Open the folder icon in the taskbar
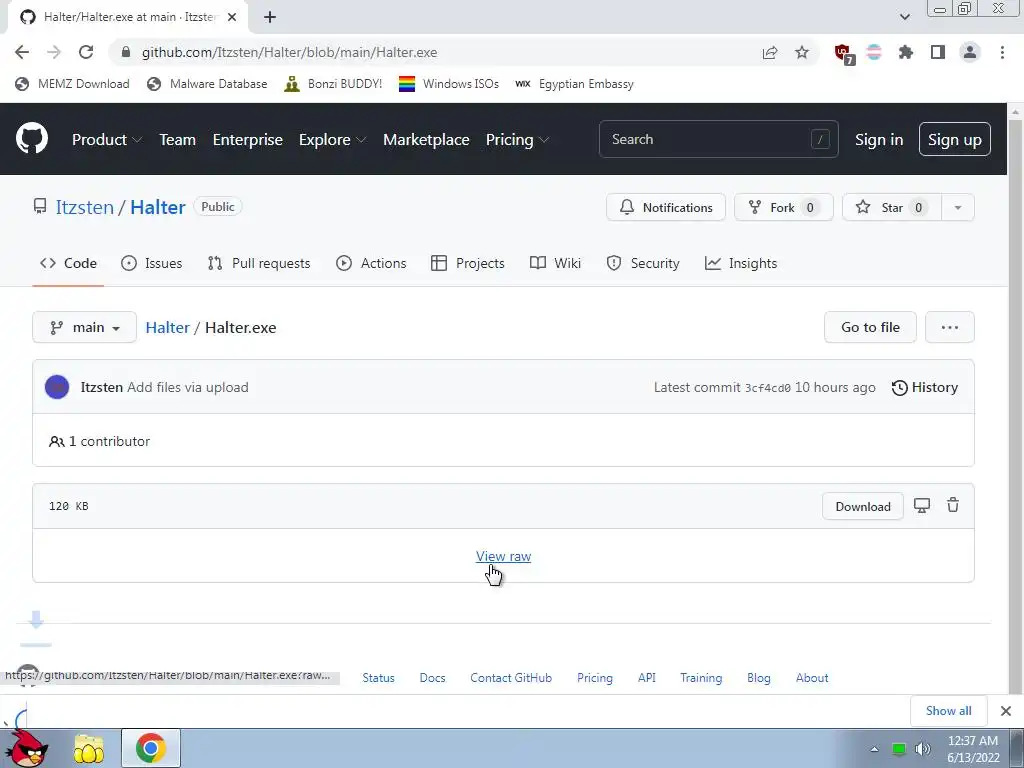This screenshot has height=768, width=1024. (x=89, y=748)
